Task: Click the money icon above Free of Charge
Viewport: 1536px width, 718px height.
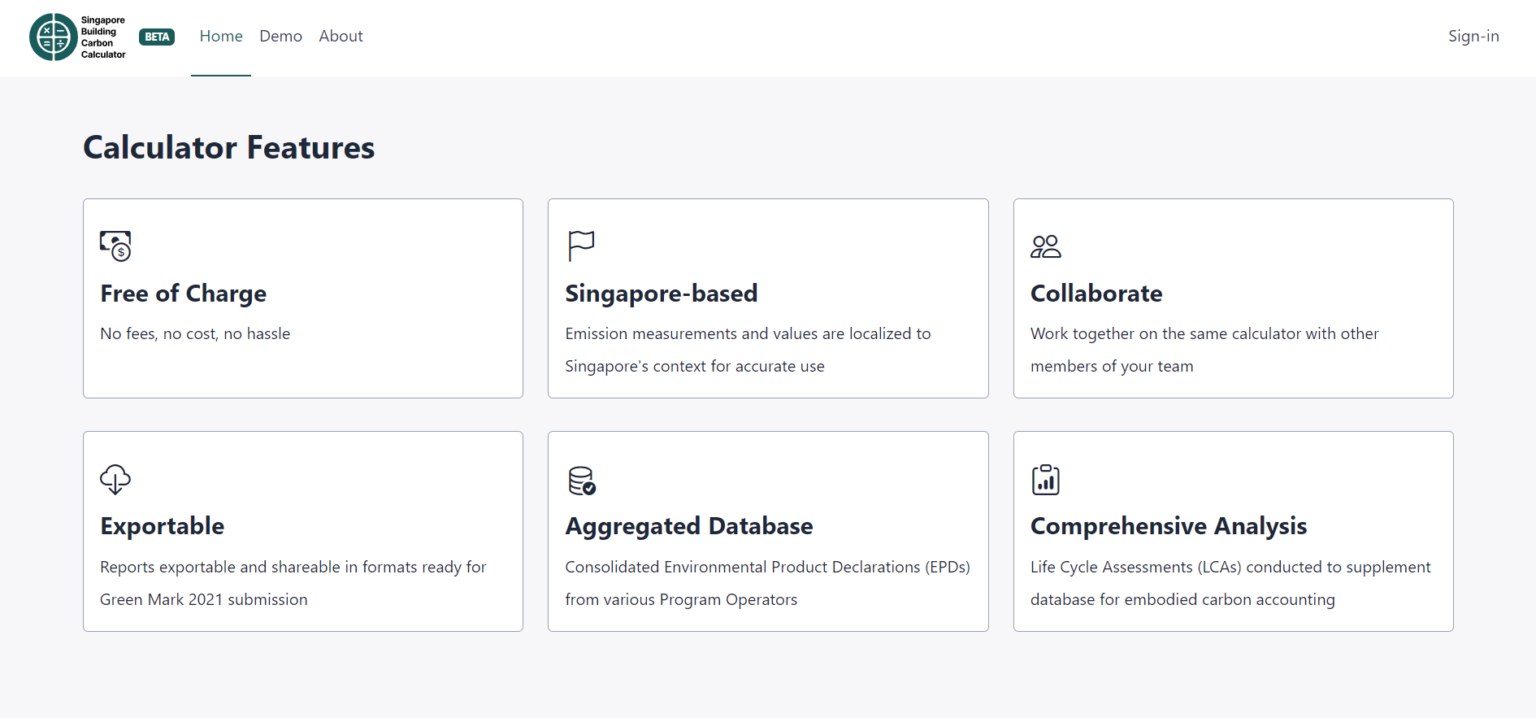Action: coord(116,246)
